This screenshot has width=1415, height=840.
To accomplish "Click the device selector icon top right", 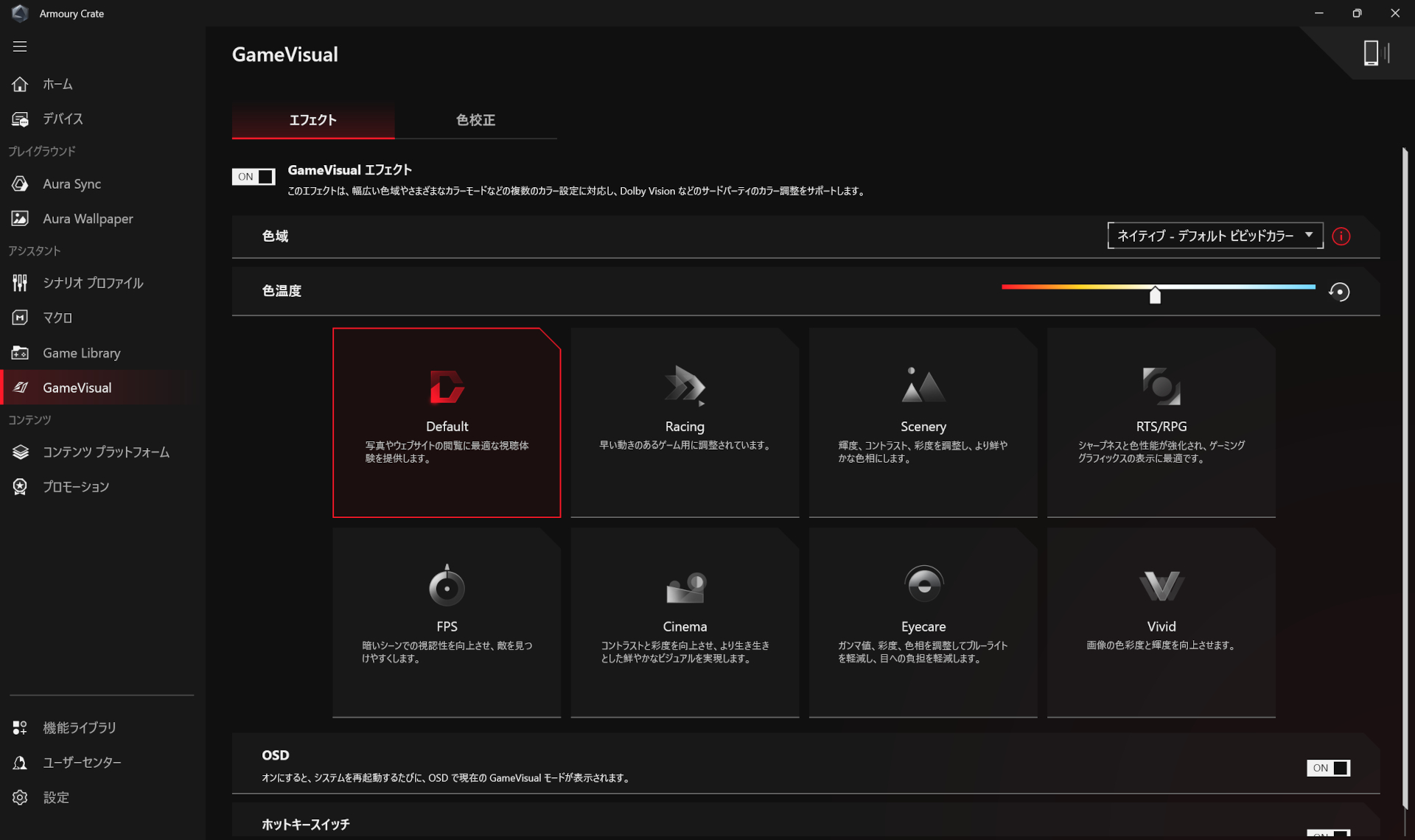I will click(x=1373, y=53).
